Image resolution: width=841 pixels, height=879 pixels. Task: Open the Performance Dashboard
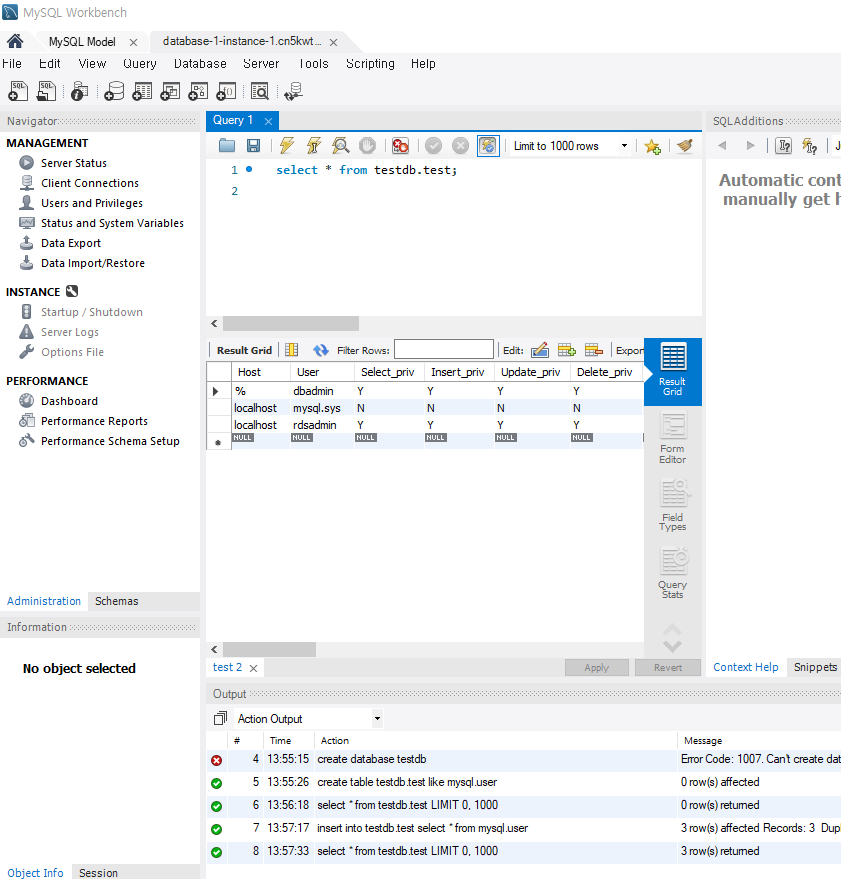pos(69,401)
